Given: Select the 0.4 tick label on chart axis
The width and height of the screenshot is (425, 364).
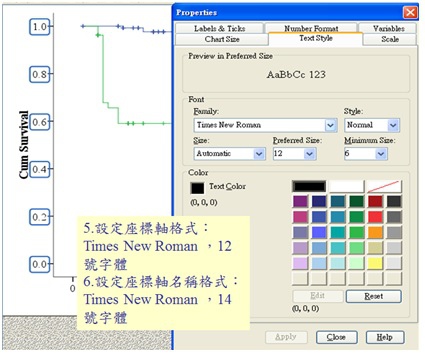Looking at the screenshot, I should tap(40, 169).
